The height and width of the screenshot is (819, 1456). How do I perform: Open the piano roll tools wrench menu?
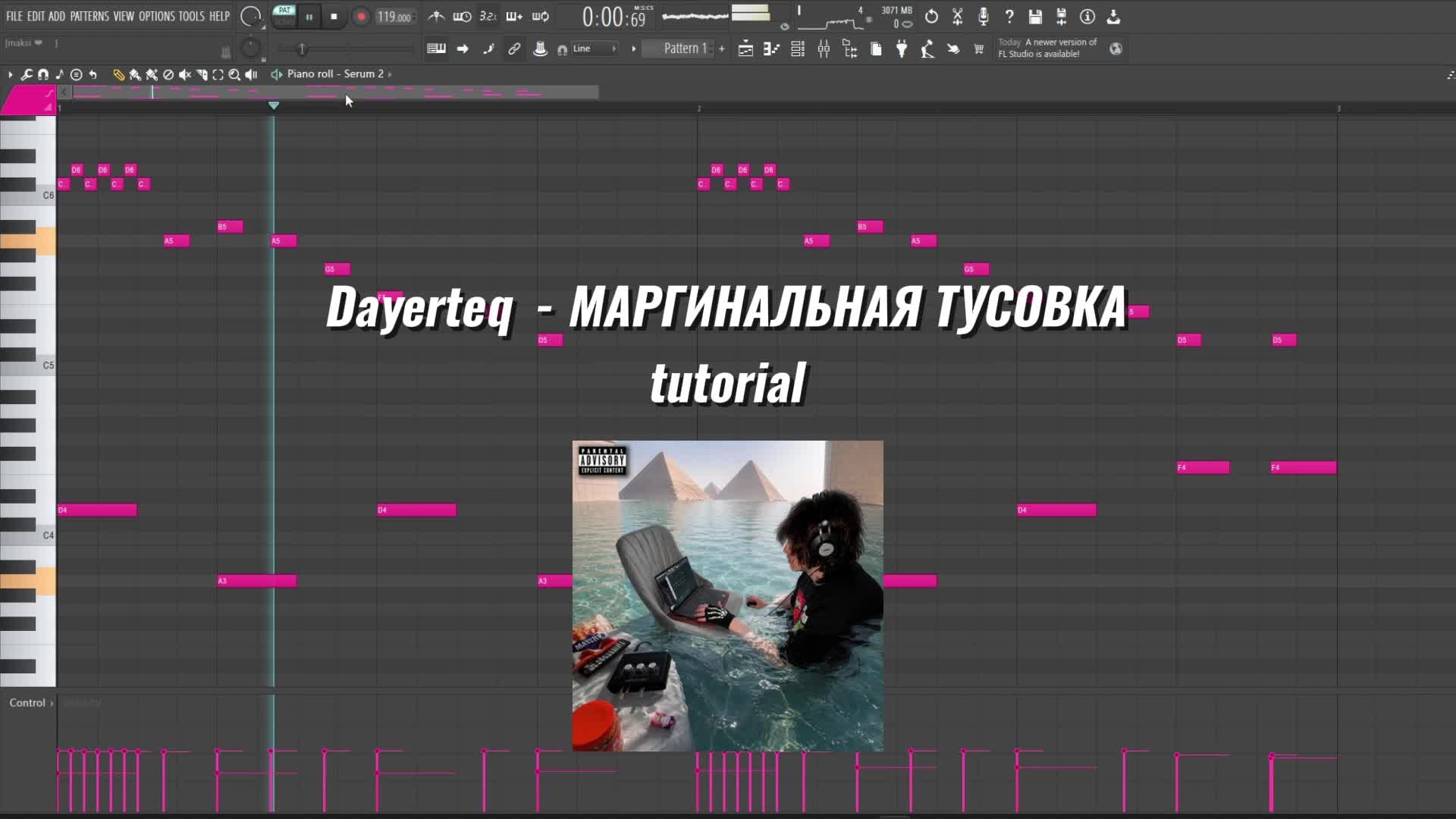(27, 74)
